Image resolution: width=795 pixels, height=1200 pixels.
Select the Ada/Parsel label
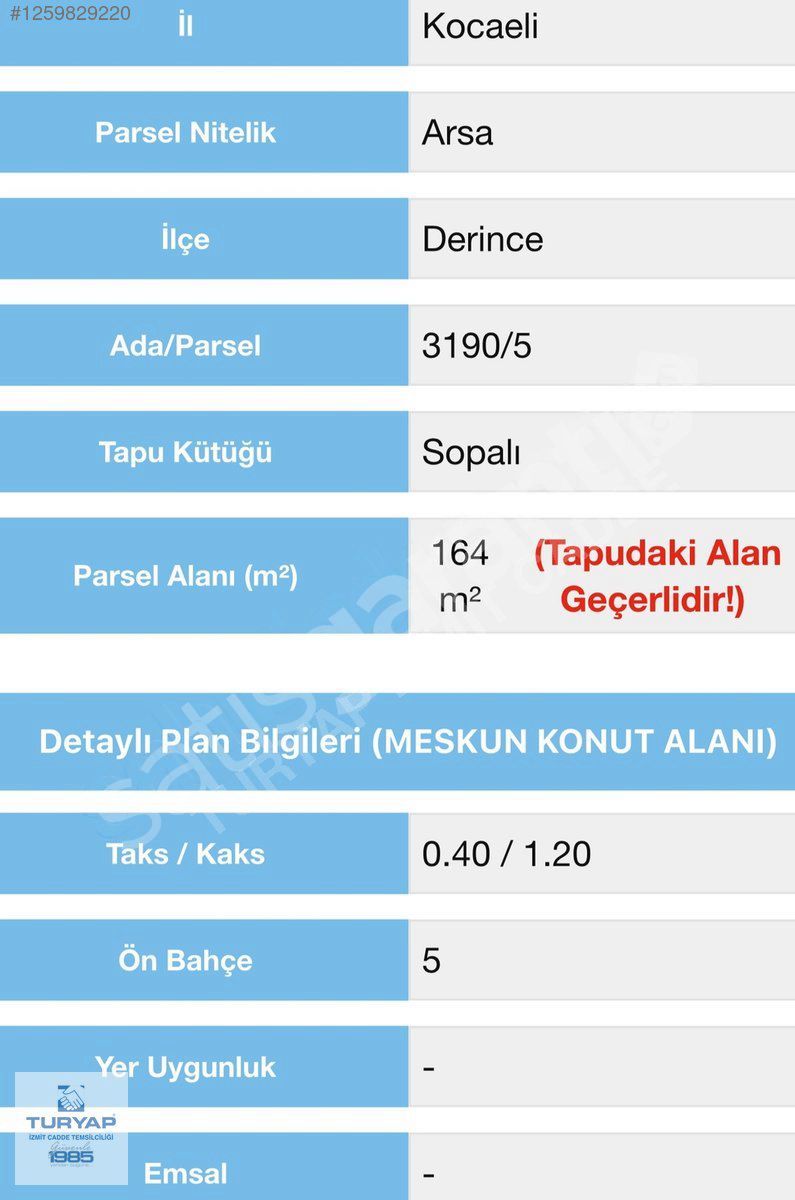185,346
